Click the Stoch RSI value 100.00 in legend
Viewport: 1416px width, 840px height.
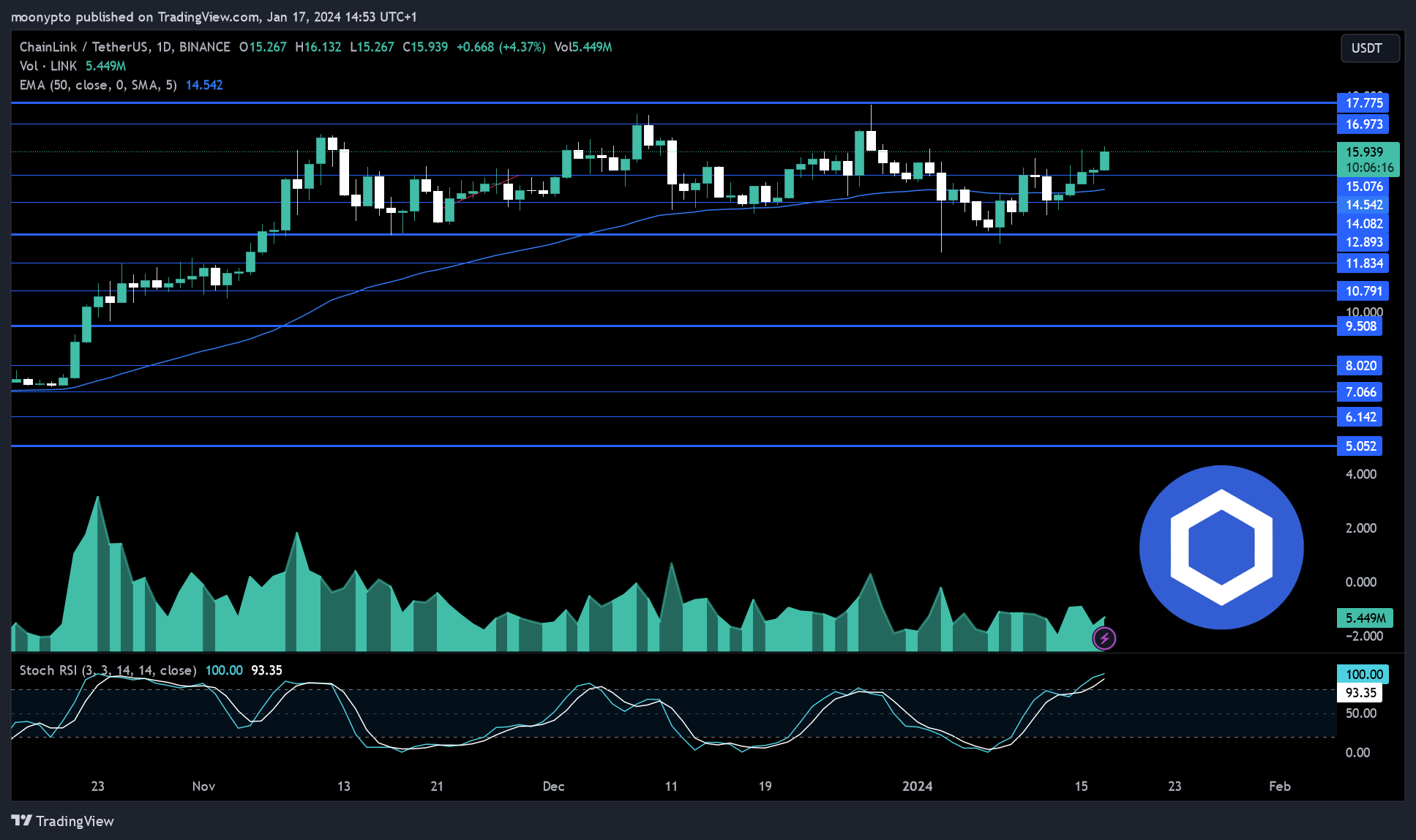pos(224,670)
